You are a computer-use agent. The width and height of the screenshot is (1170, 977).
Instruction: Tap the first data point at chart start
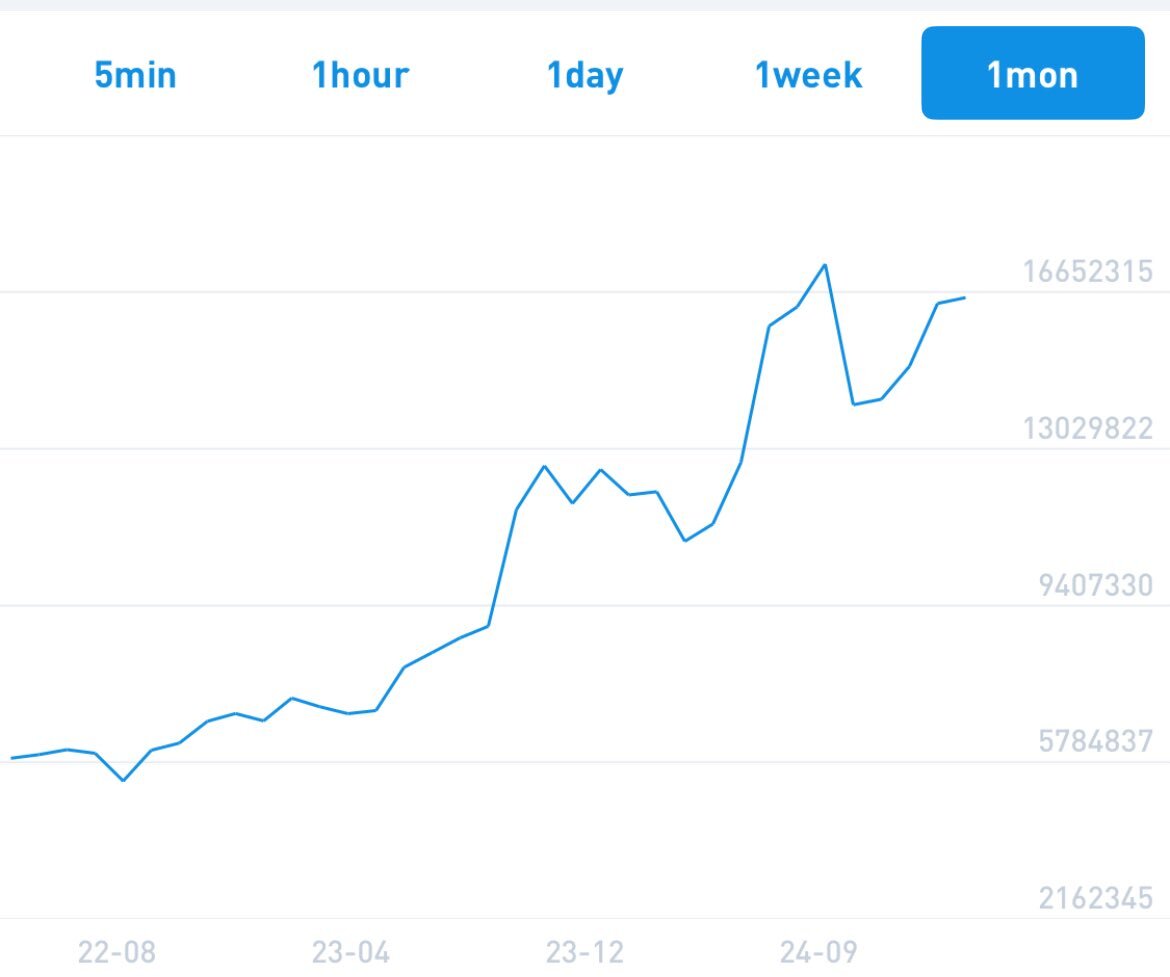(x=12, y=758)
